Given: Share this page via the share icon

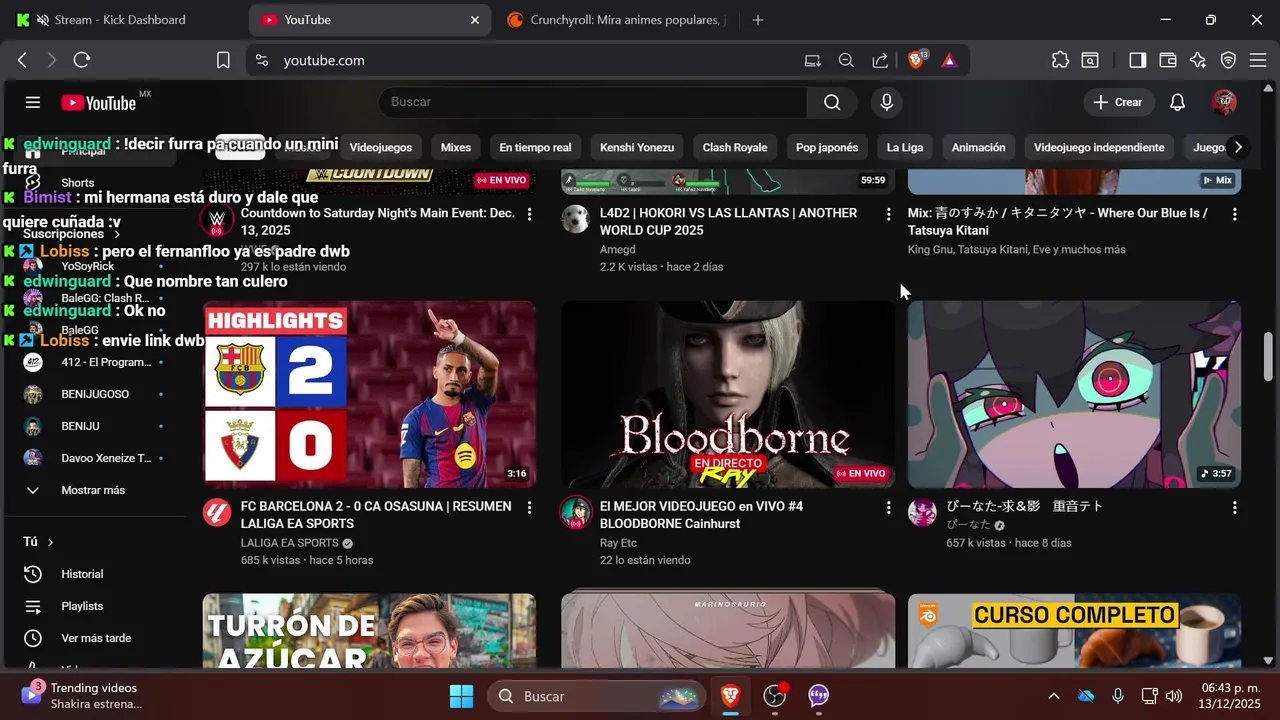Looking at the screenshot, I should [x=880, y=60].
